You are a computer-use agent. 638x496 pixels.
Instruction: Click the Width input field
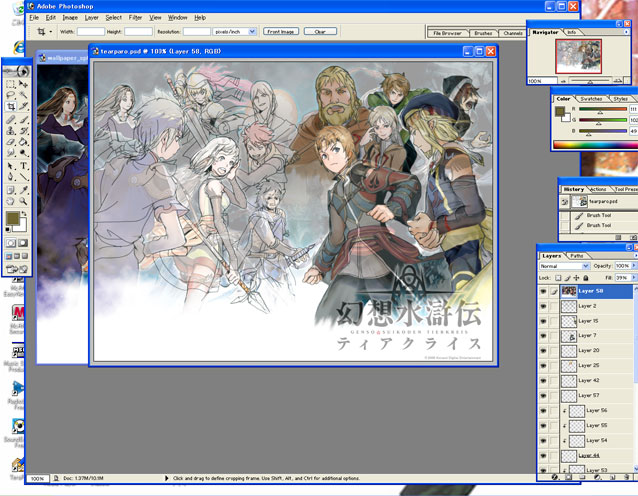pyautogui.click(x=91, y=31)
